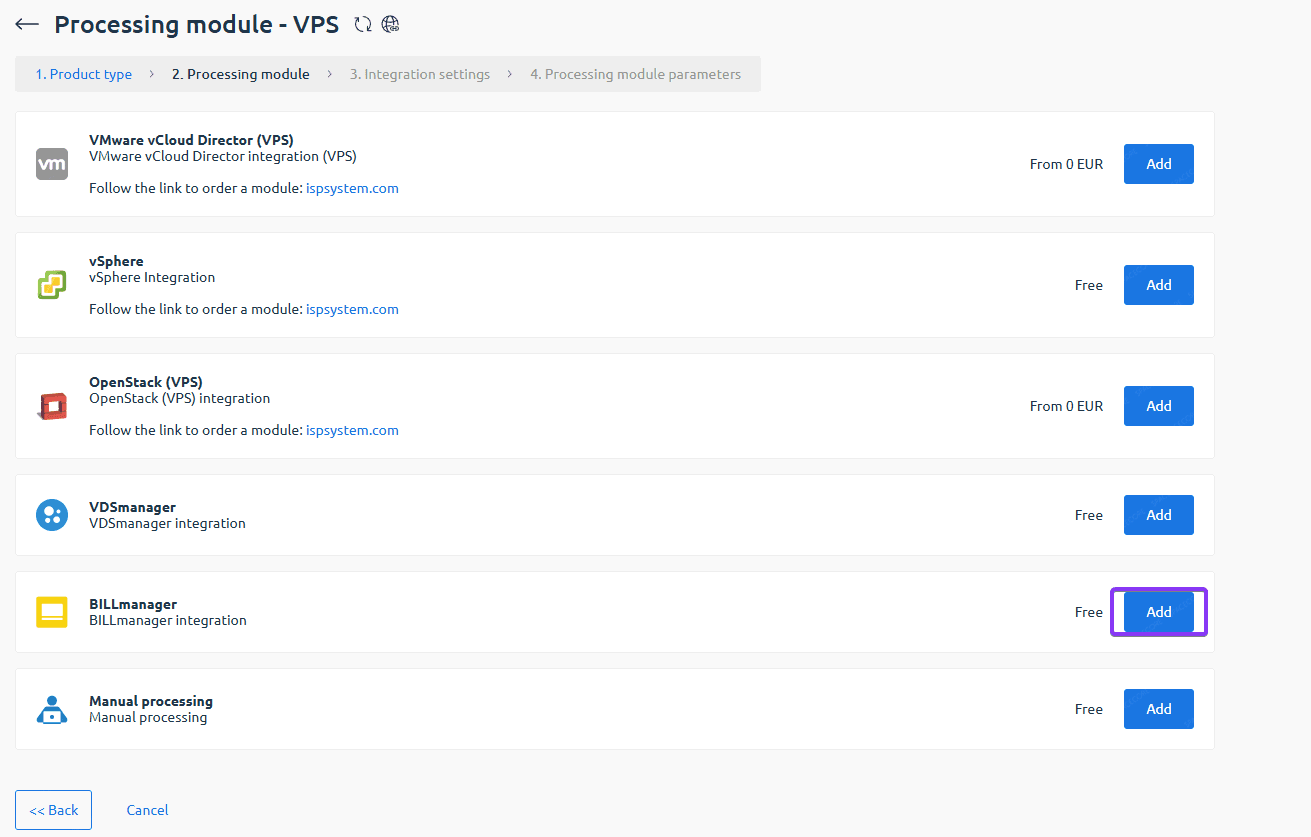This screenshot has height=837, width=1311.
Task: Click the globe icon next to the title
Action: point(391,25)
